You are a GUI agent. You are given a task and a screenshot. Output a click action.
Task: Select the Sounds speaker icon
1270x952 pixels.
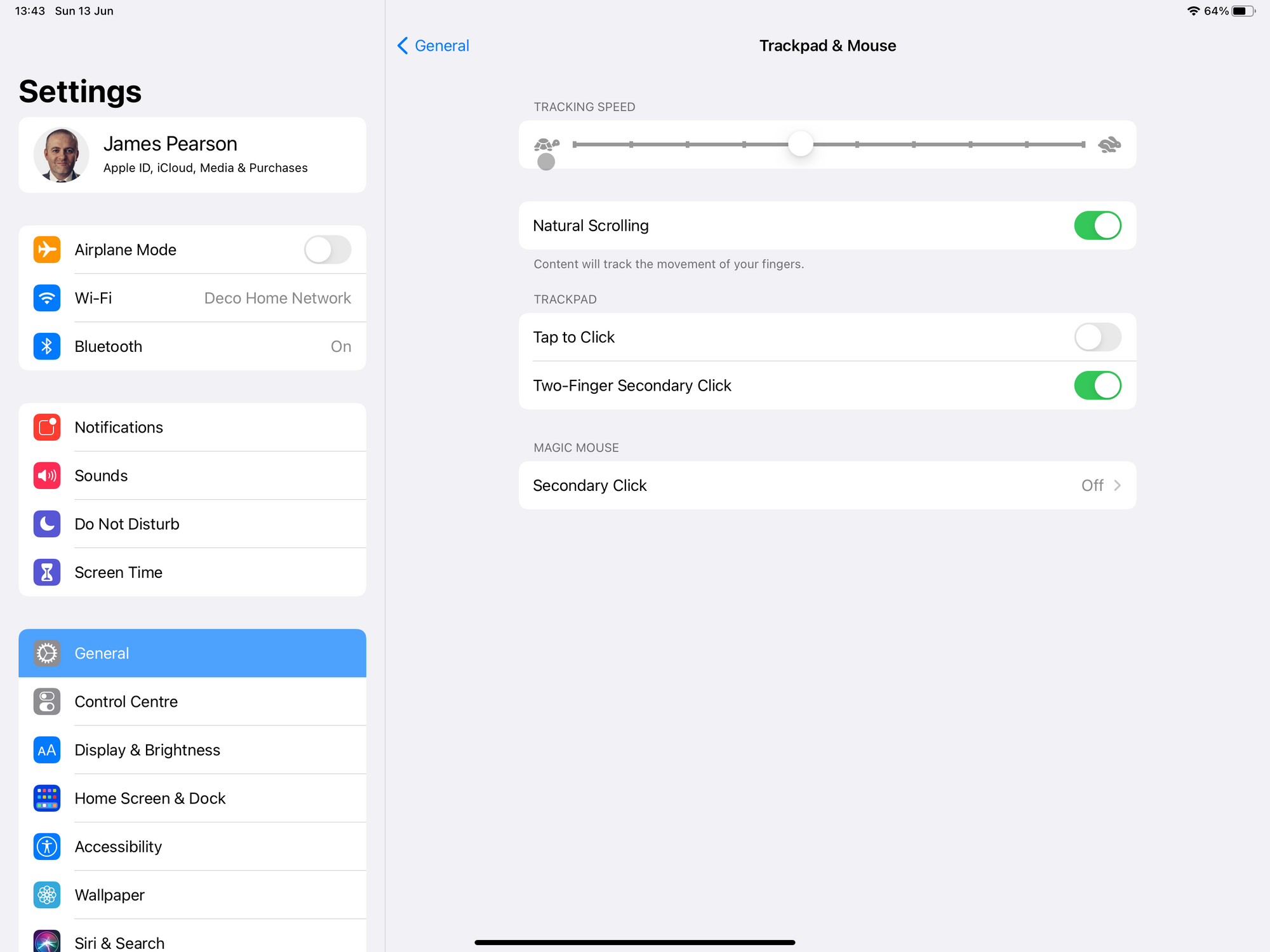coord(46,475)
